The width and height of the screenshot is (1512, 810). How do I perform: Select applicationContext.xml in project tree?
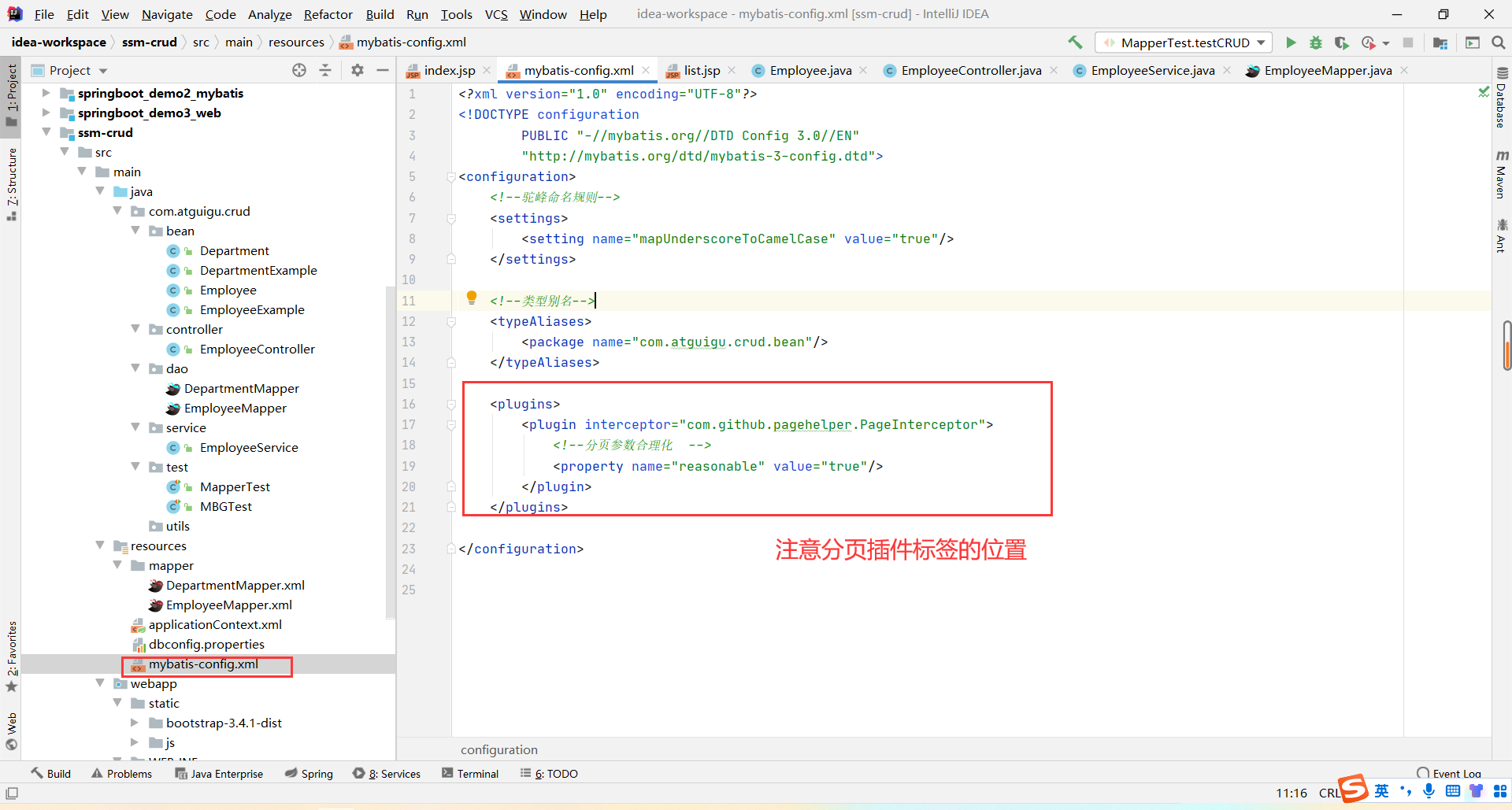[x=214, y=624]
